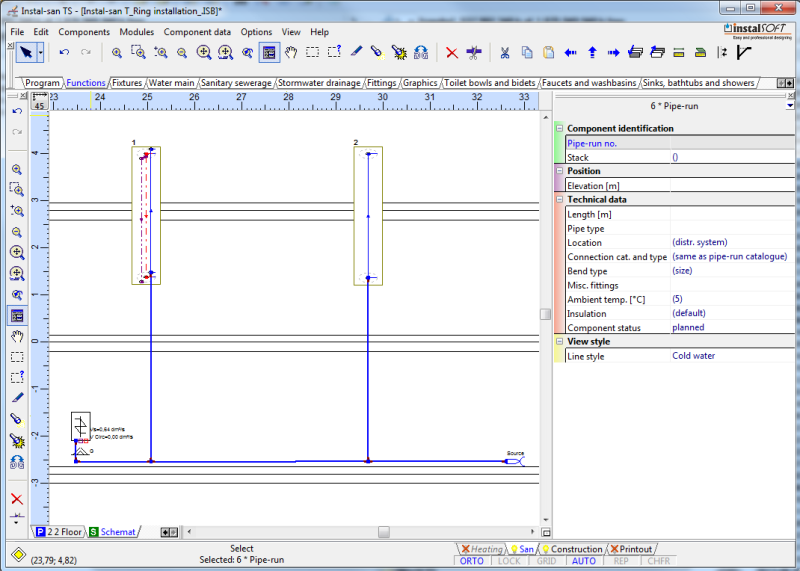The image size is (800, 571).
Task: Open the Component data menu
Action: [x=197, y=32]
